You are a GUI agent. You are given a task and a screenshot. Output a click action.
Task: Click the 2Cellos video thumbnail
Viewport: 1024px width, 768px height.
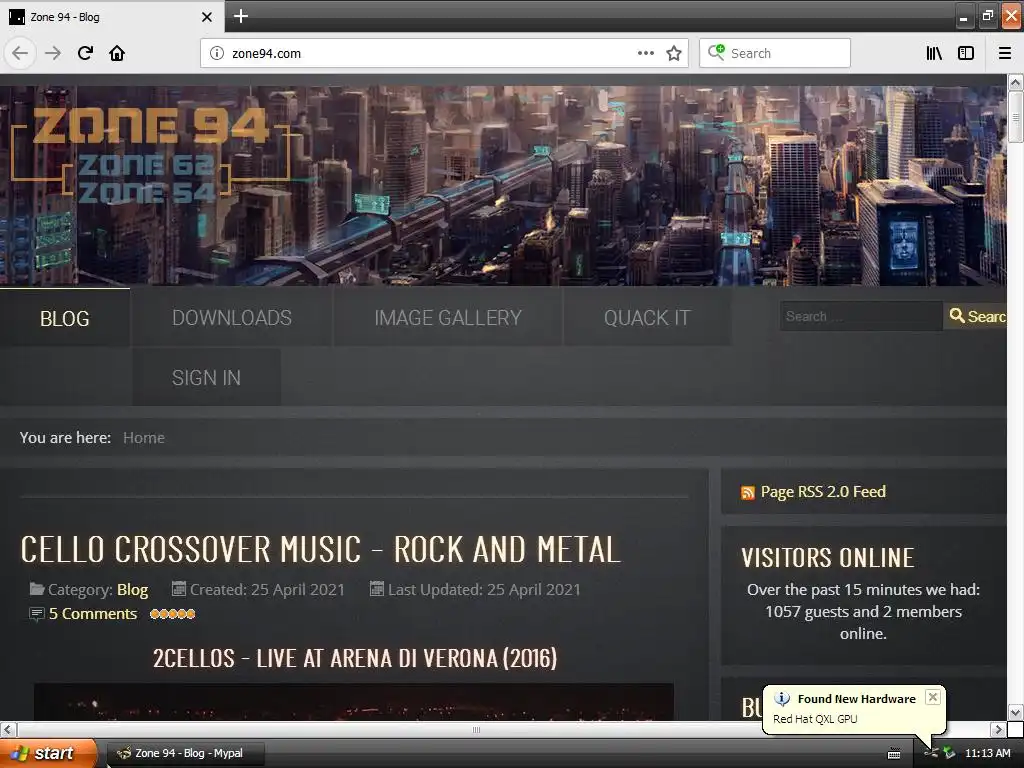point(353,701)
